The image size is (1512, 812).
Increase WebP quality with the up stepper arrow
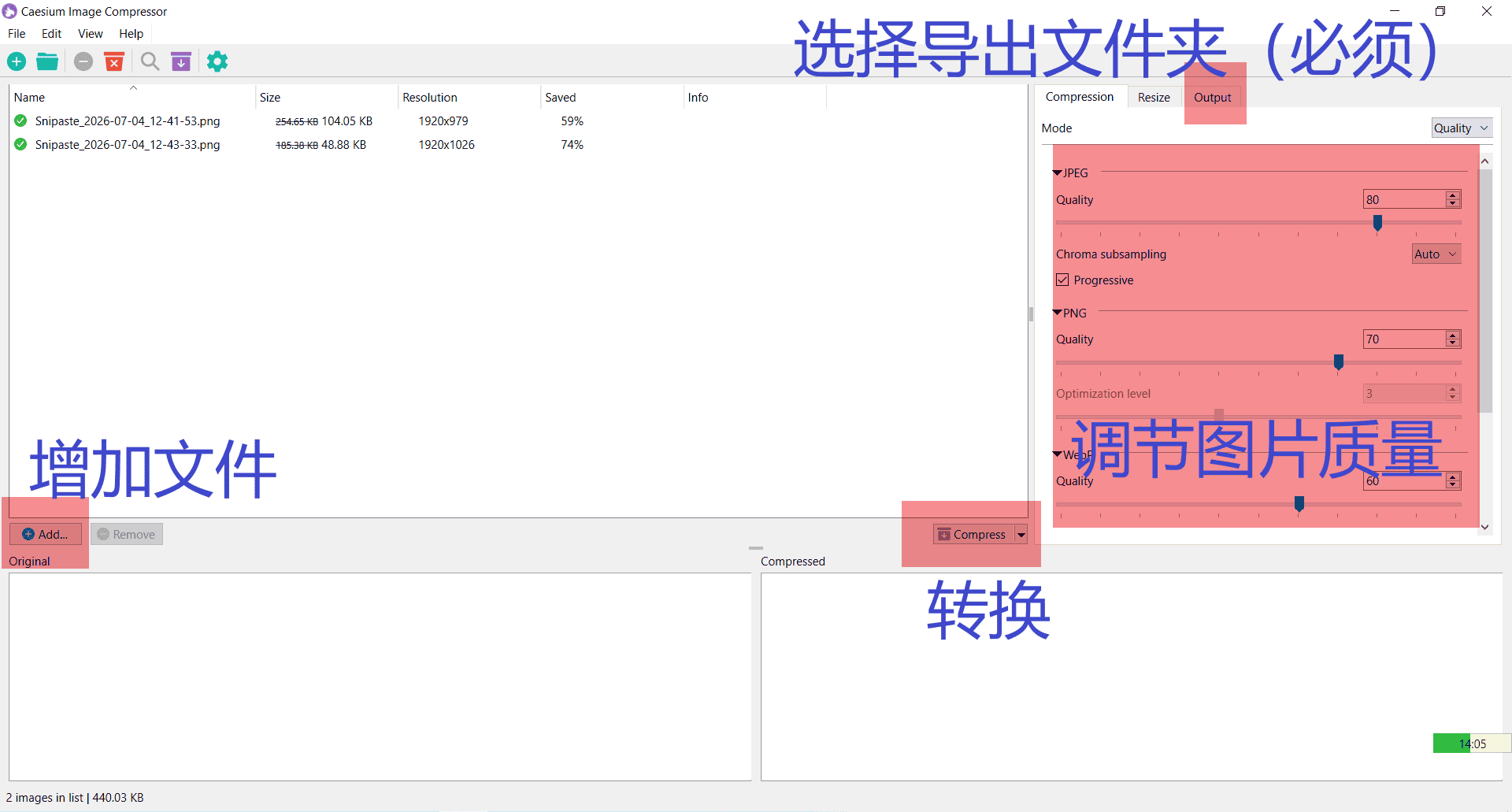(1453, 476)
